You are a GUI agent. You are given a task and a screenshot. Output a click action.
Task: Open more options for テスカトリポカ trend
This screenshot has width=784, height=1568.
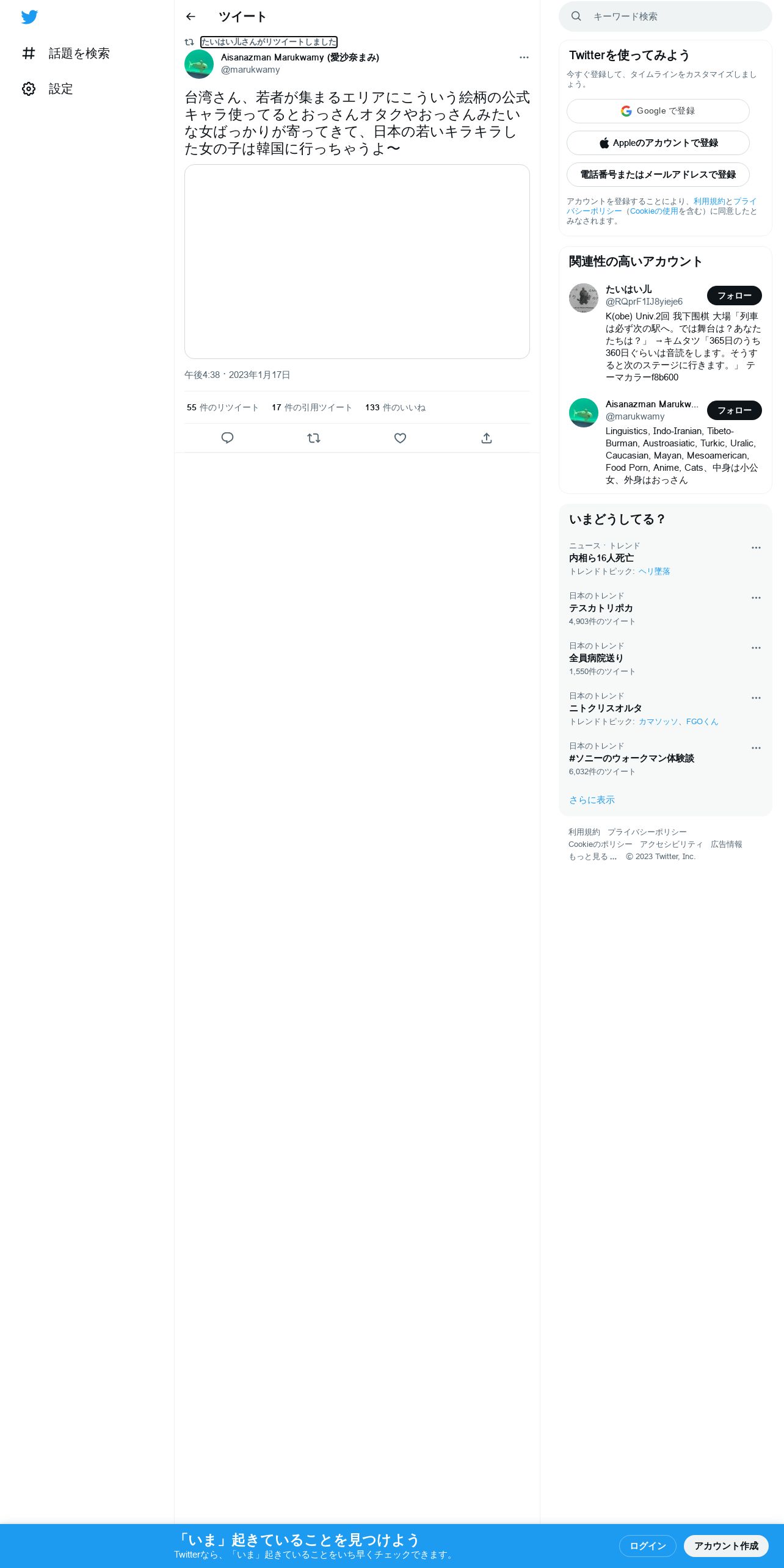[x=756, y=598]
